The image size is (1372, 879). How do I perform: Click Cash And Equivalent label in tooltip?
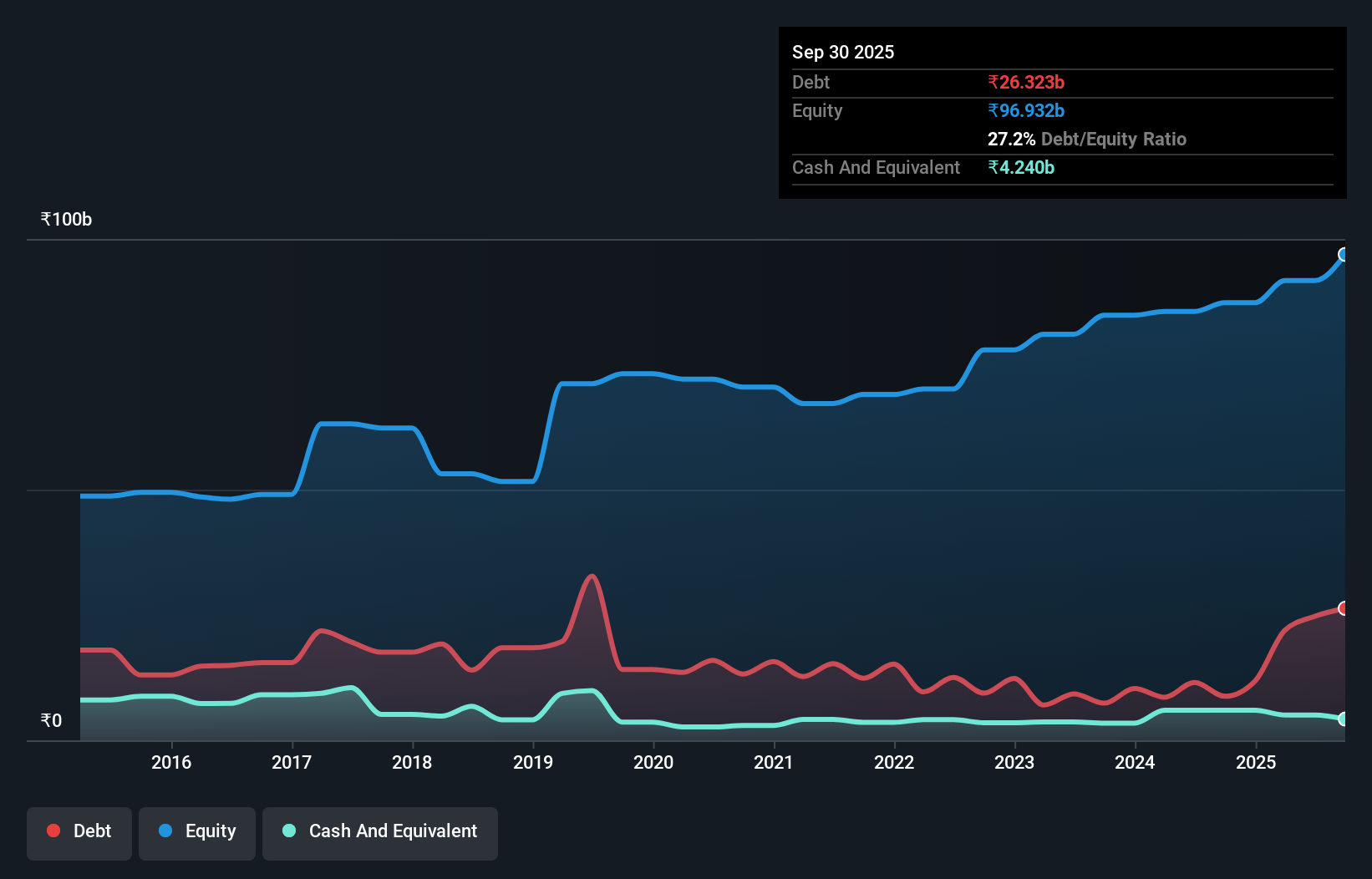876,167
